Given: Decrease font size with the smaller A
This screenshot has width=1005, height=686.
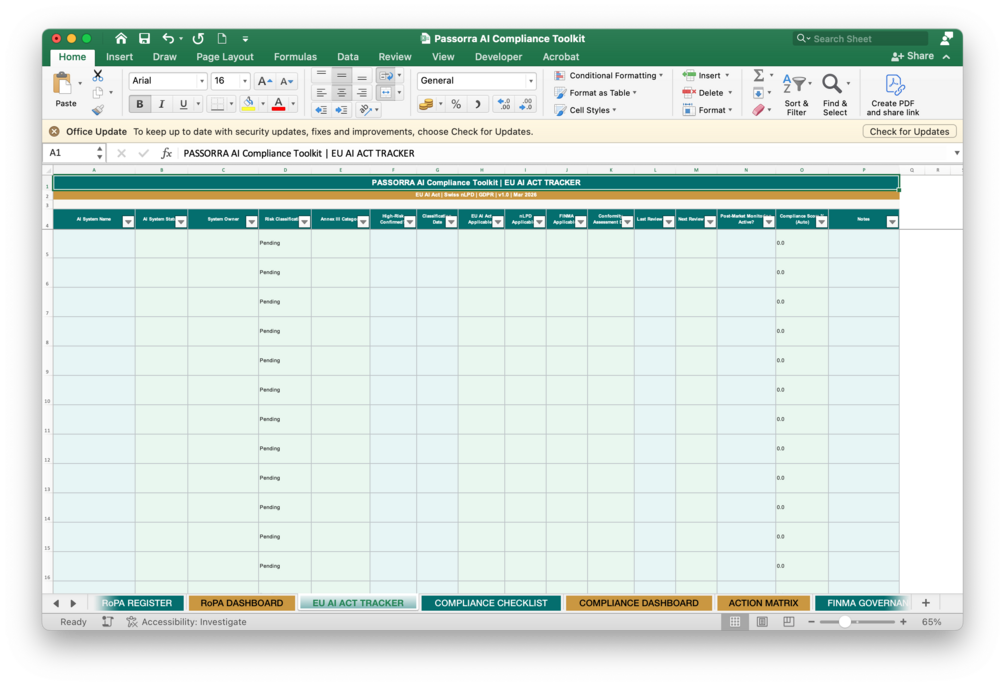Looking at the screenshot, I should (286, 81).
